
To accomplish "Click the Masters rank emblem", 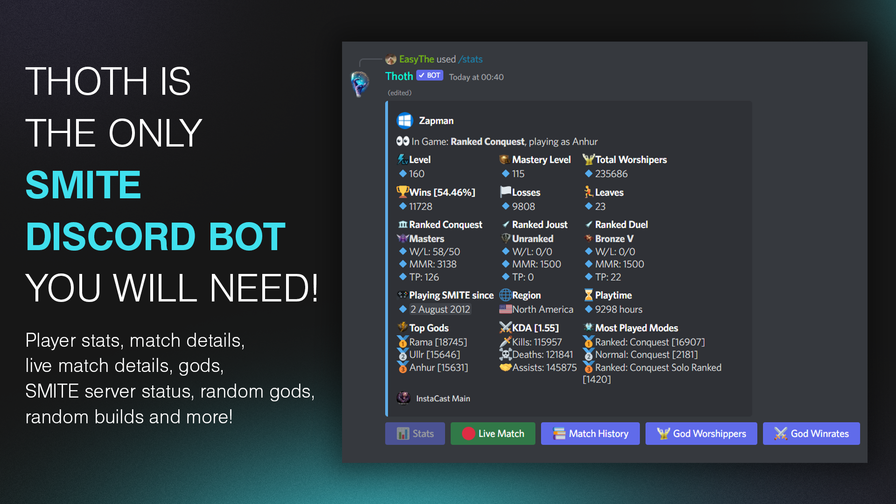I will 403,238.
